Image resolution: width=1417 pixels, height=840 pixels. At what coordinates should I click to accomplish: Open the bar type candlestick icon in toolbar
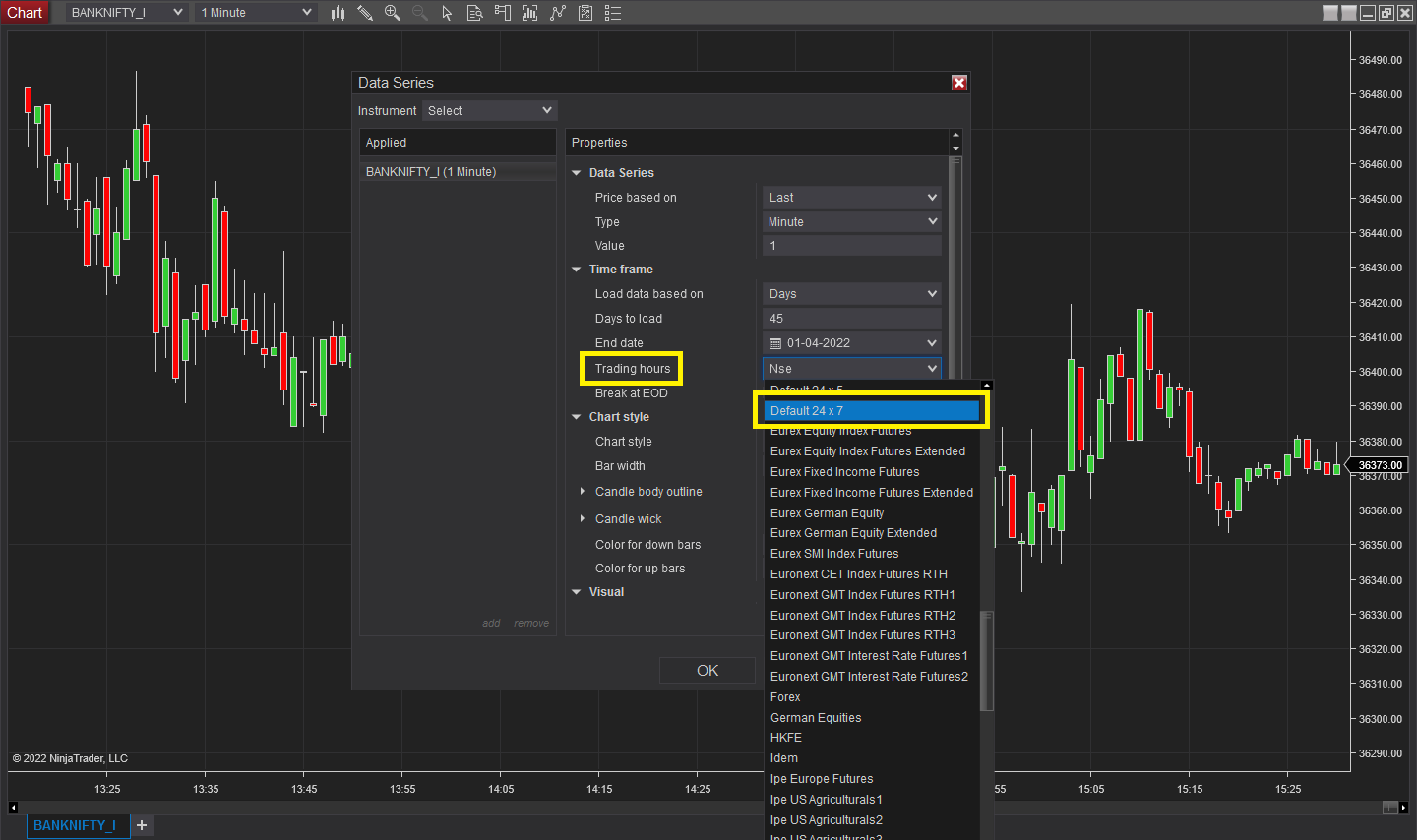338,13
